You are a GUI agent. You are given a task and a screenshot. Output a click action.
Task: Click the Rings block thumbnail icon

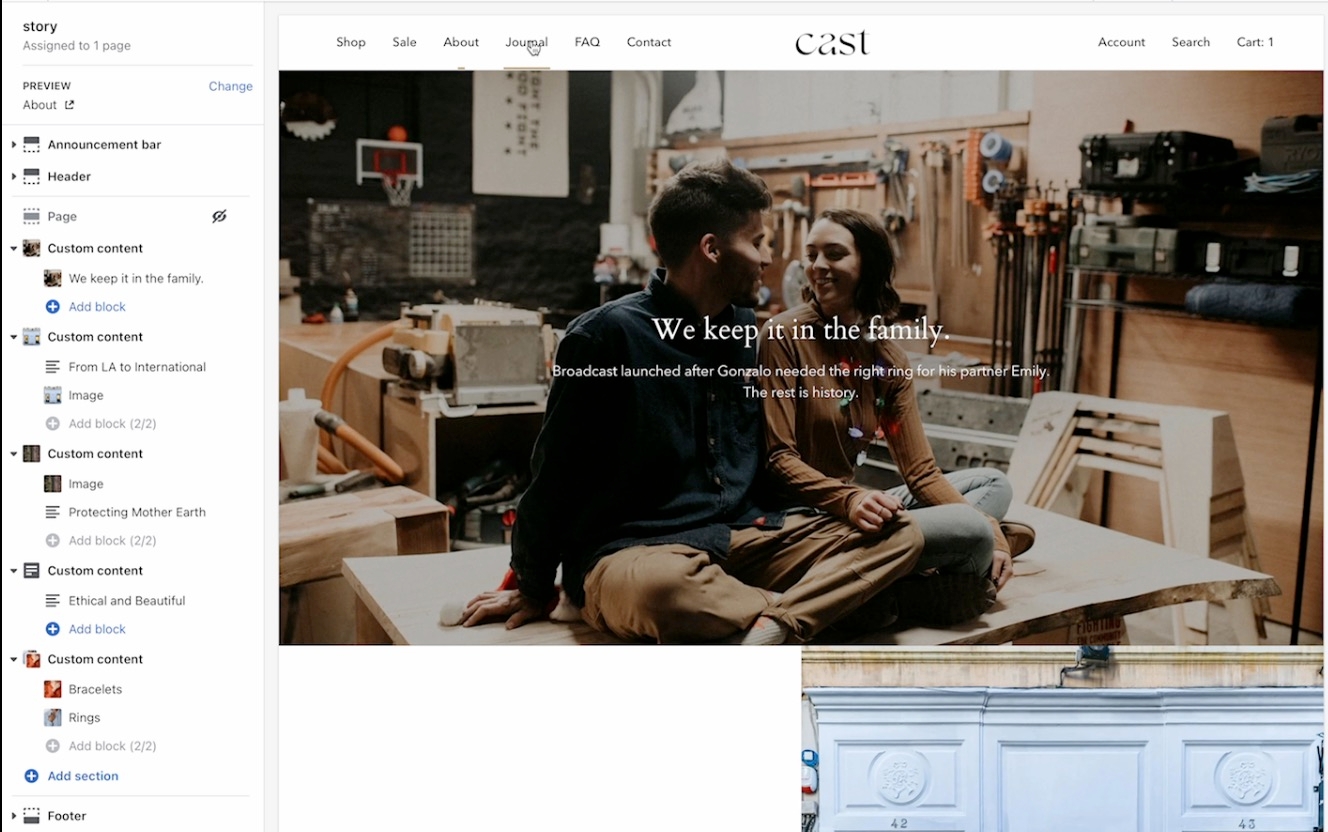53,718
